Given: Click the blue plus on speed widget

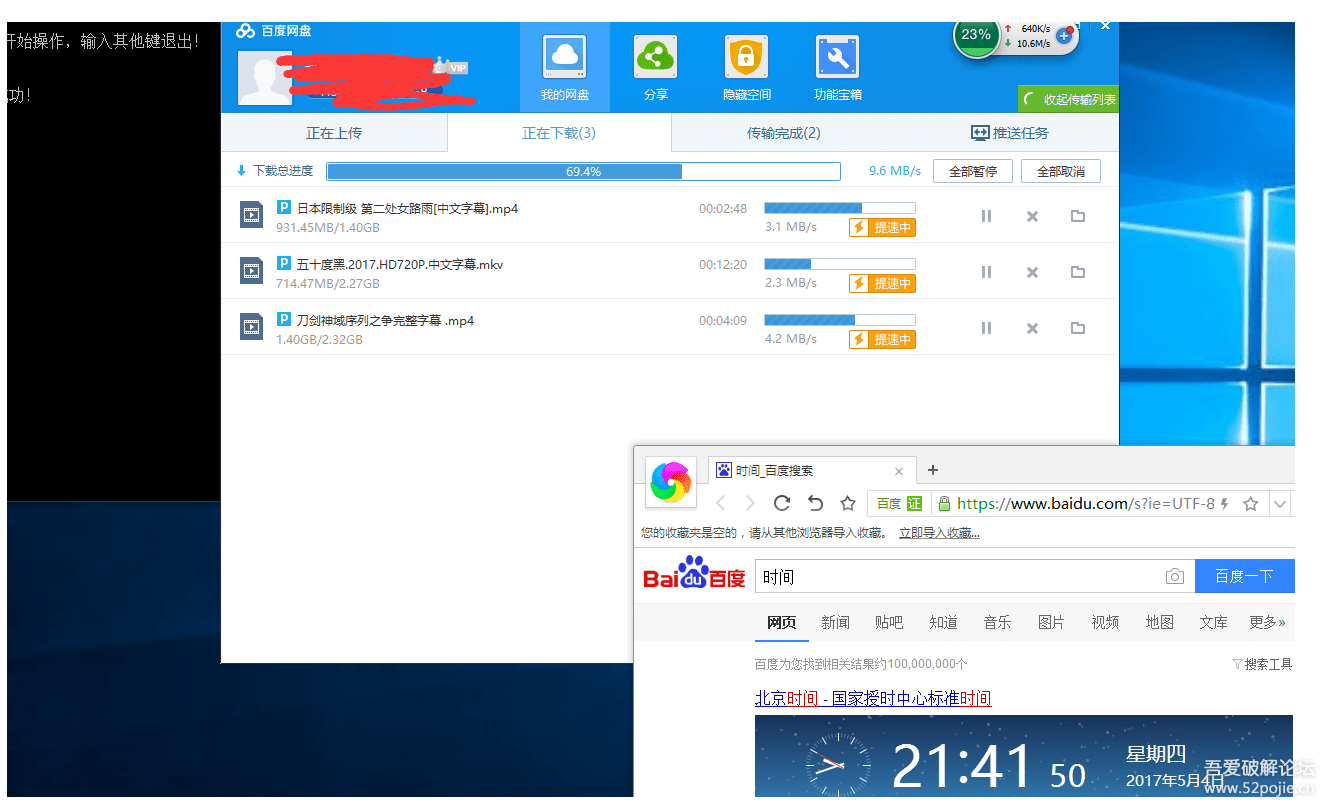Looking at the screenshot, I should 1064,35.
